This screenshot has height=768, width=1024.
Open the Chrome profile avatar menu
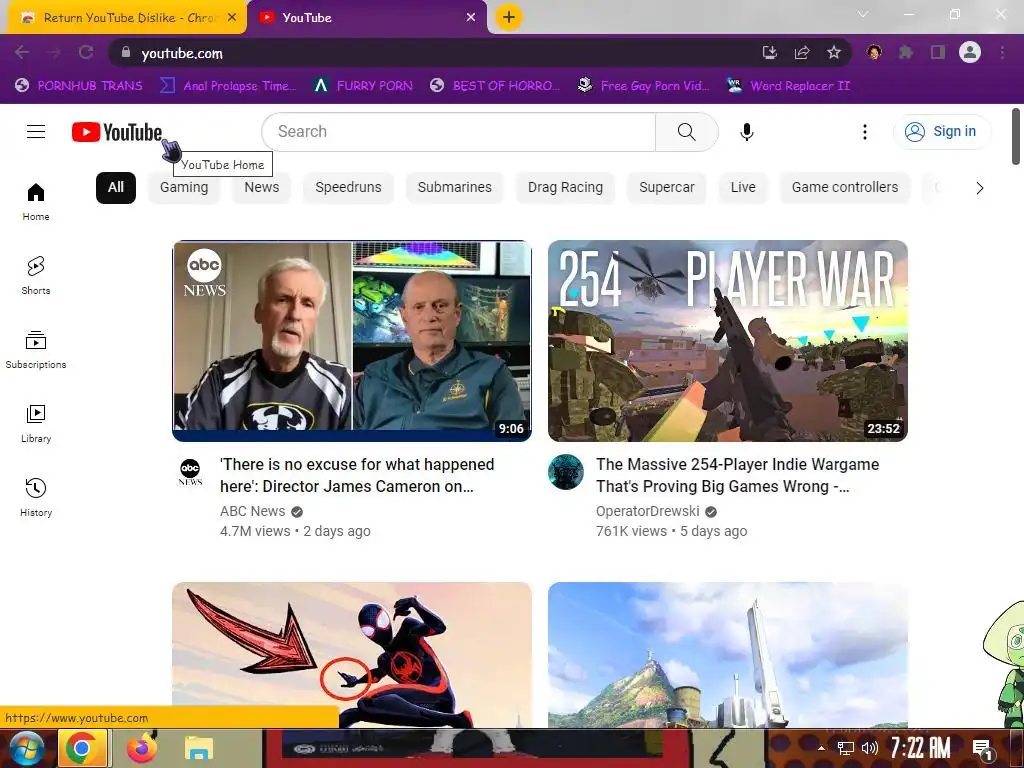point(970,52)
